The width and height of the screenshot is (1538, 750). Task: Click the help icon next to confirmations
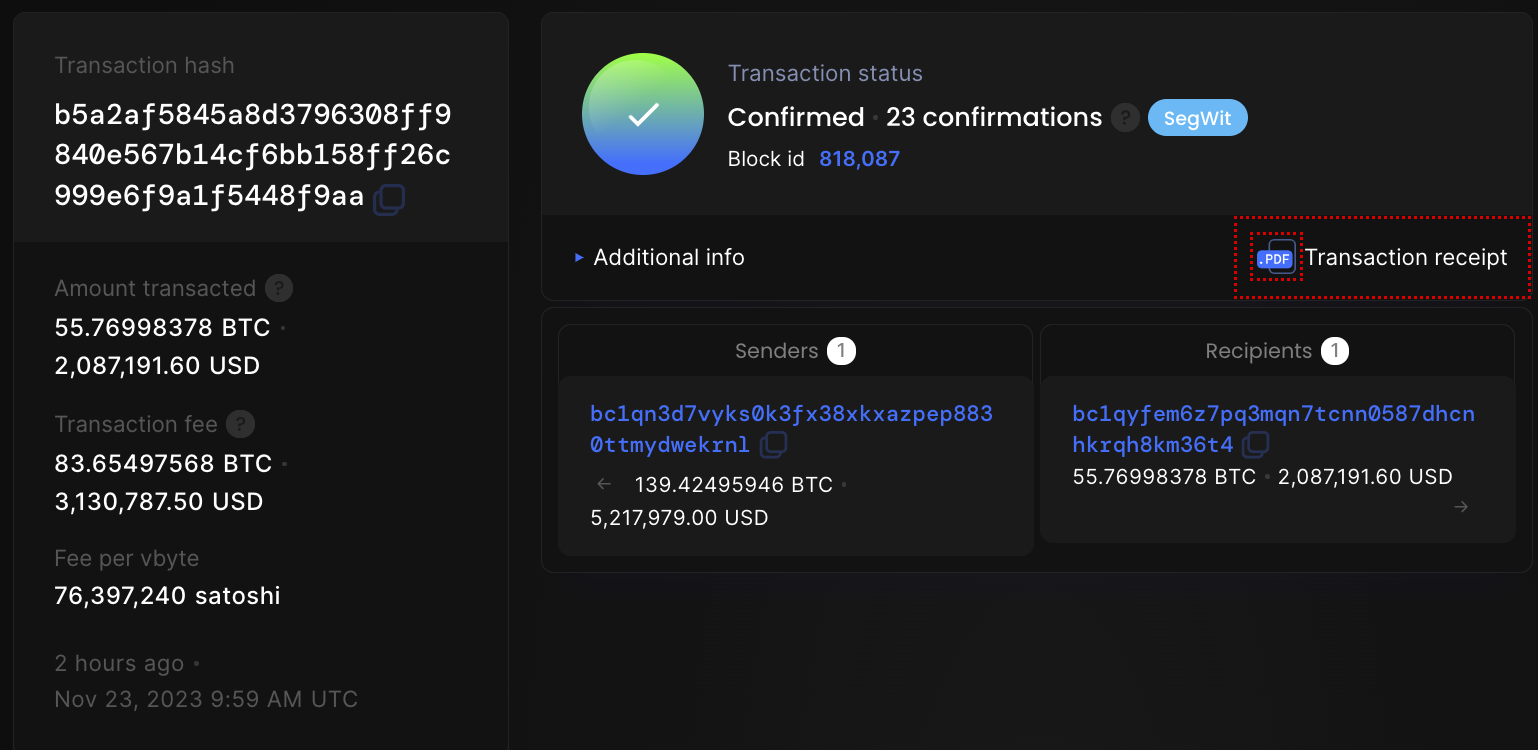(x=1126, y=118)
